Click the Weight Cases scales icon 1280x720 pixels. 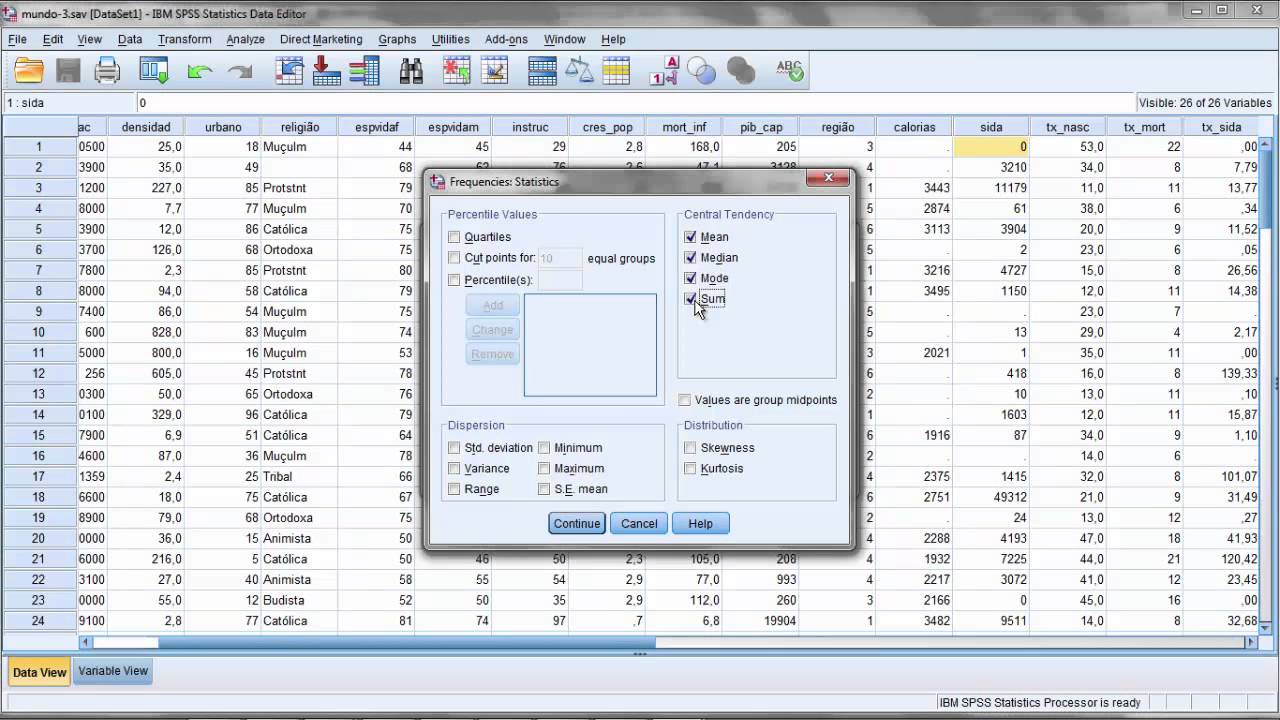coord(579,71)
